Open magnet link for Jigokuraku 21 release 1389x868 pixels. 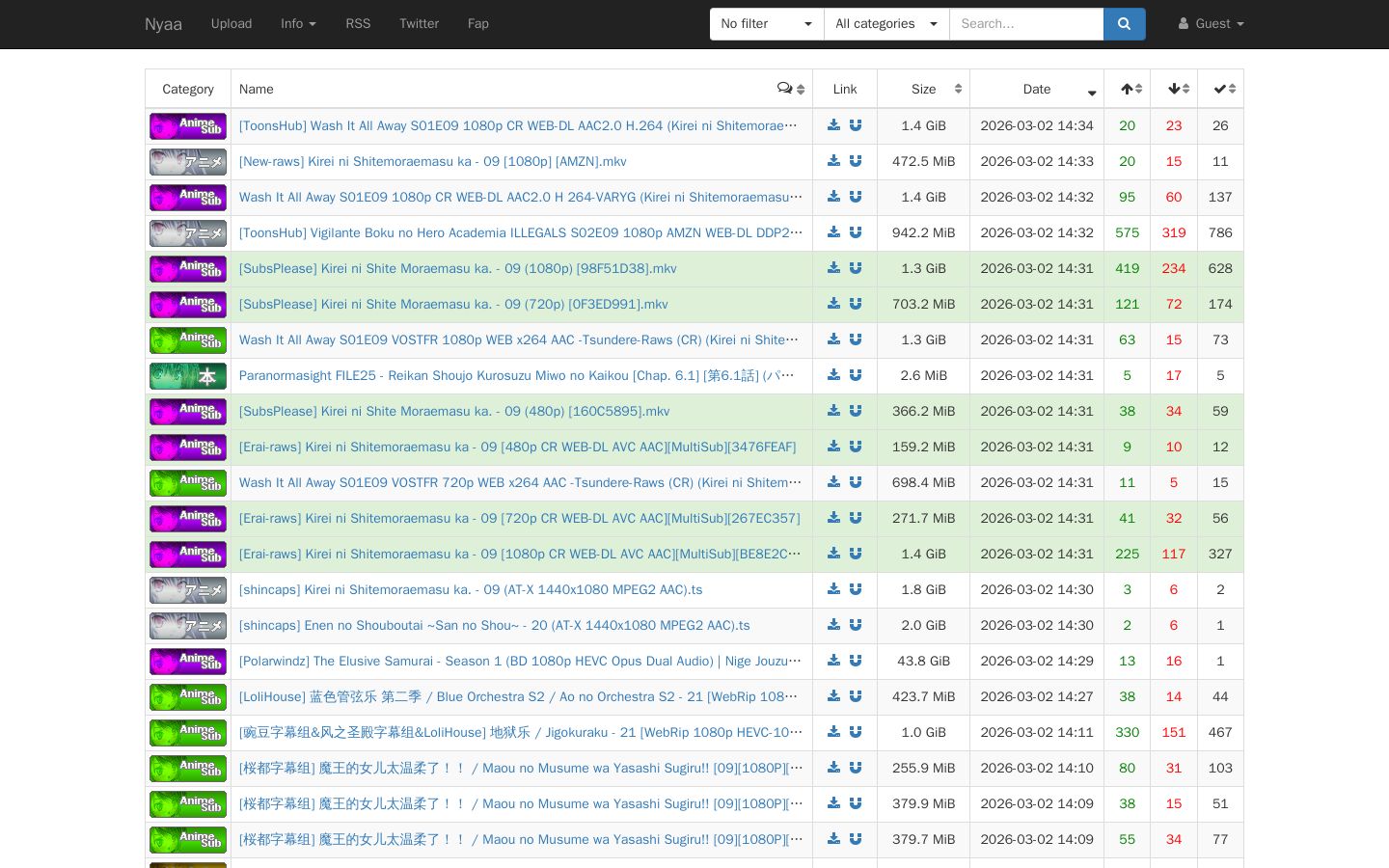coord(856,732)
